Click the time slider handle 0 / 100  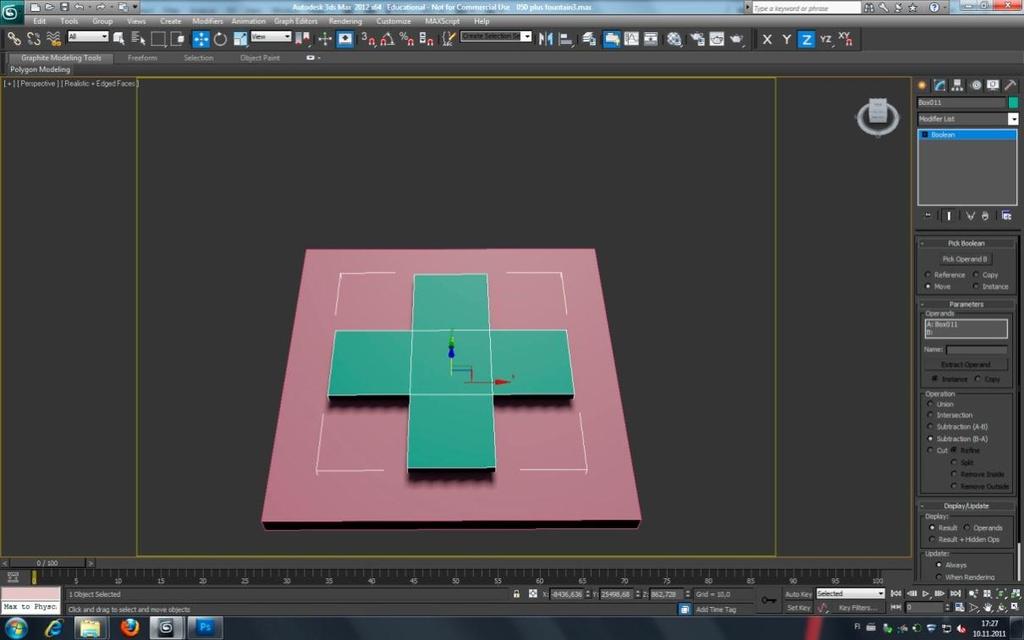point(47,563)
